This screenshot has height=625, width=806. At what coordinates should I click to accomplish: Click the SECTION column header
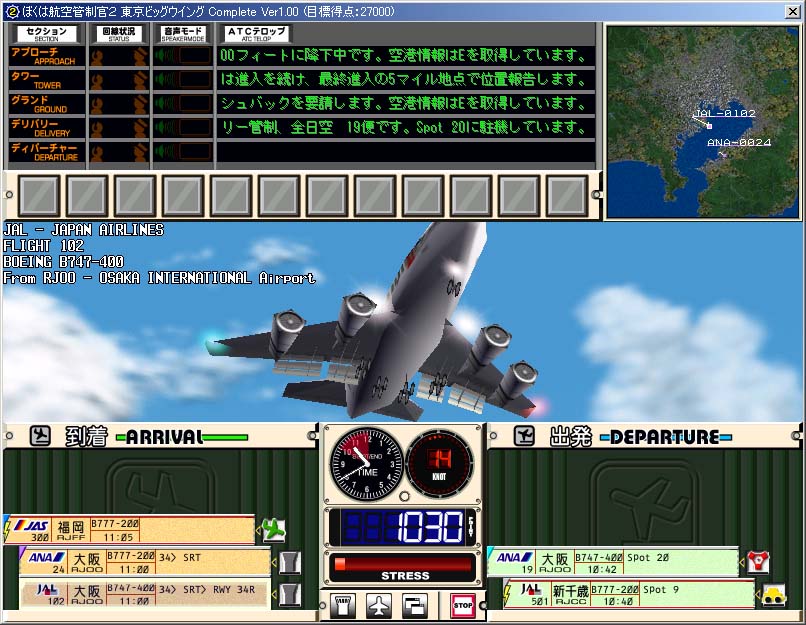tap(46, 34)
